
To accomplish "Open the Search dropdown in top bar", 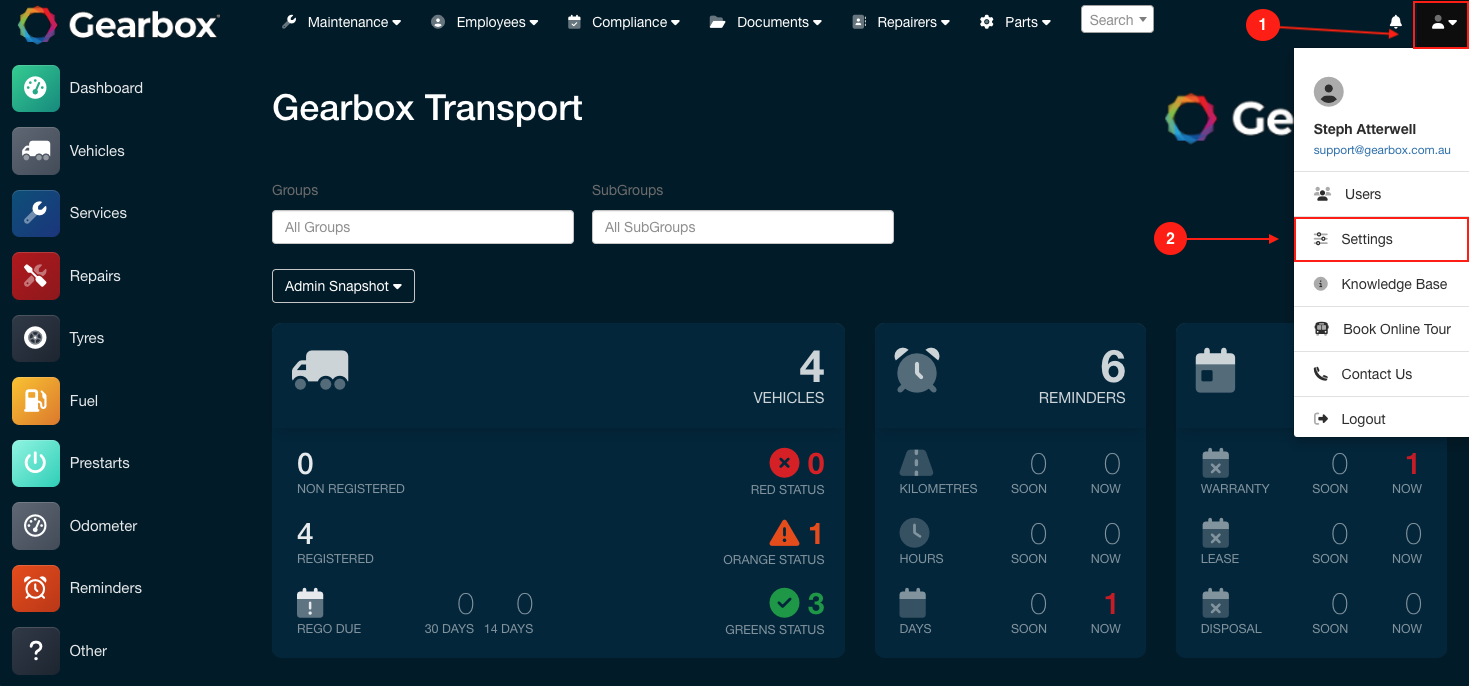I will pyautogui.click(x=1117, y=20).
